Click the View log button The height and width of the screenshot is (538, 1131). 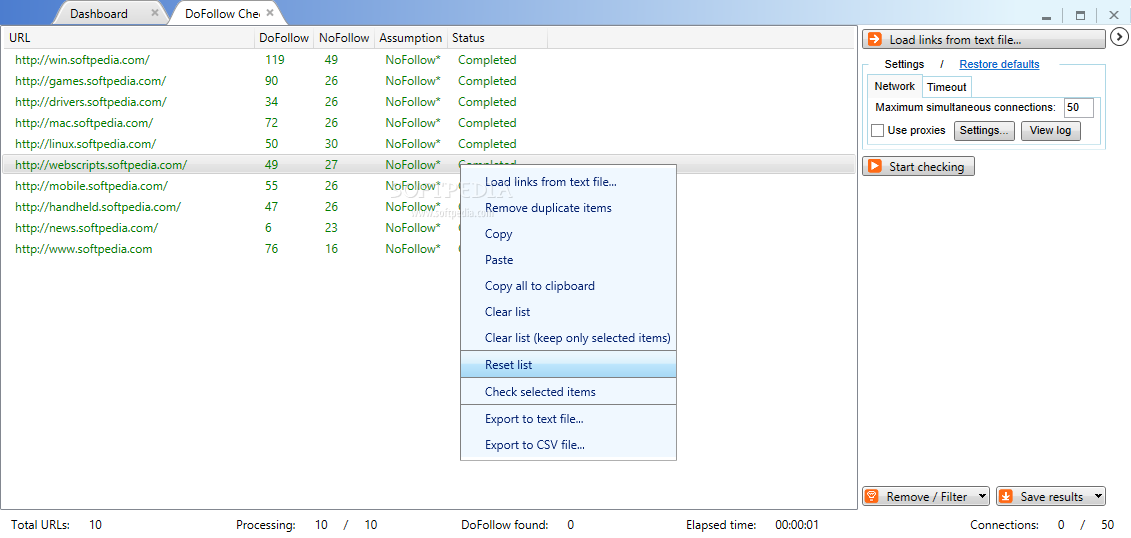click(1050, 131)
